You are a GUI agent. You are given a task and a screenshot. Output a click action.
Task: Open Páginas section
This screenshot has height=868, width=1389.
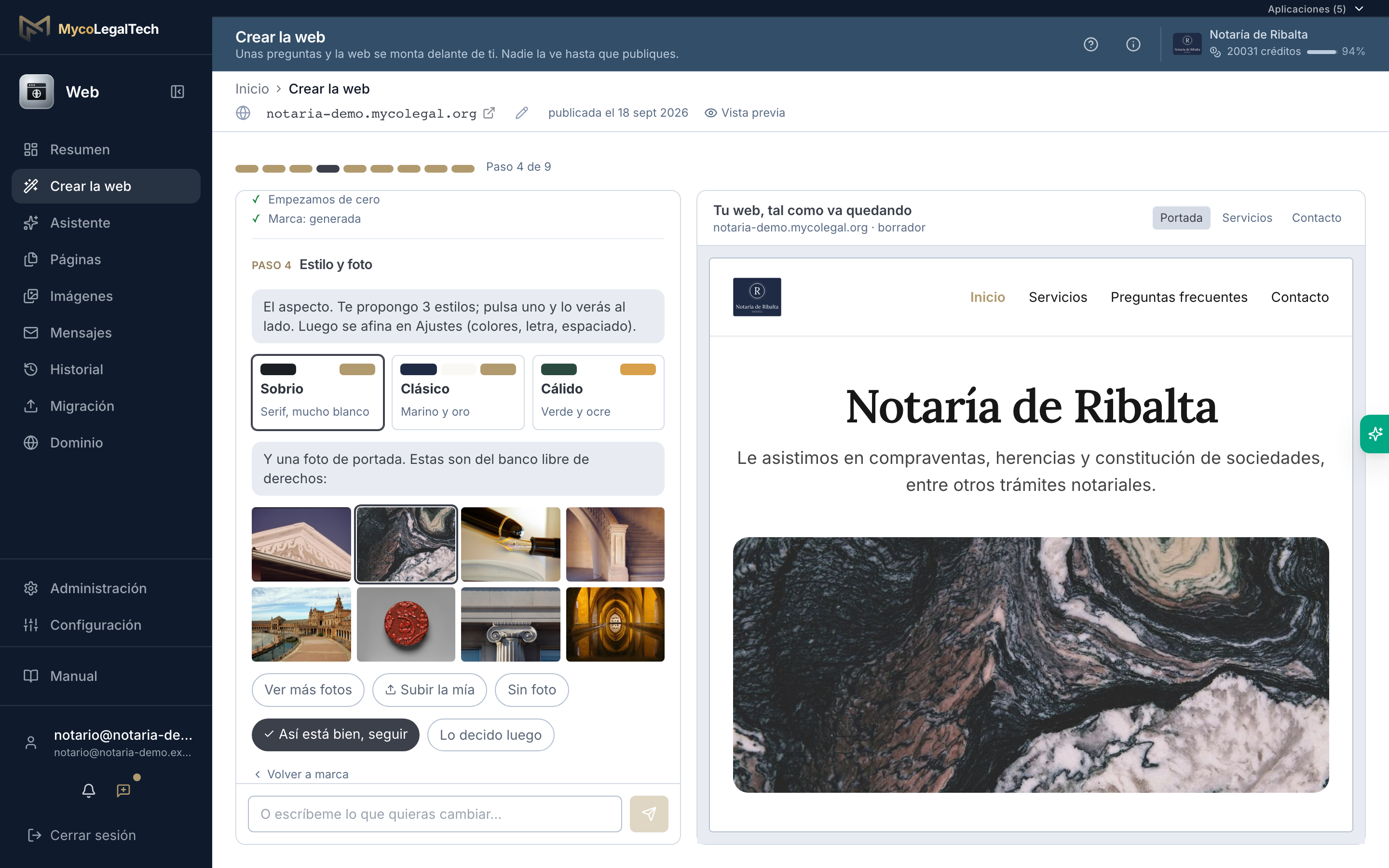(x=106, y=259)
